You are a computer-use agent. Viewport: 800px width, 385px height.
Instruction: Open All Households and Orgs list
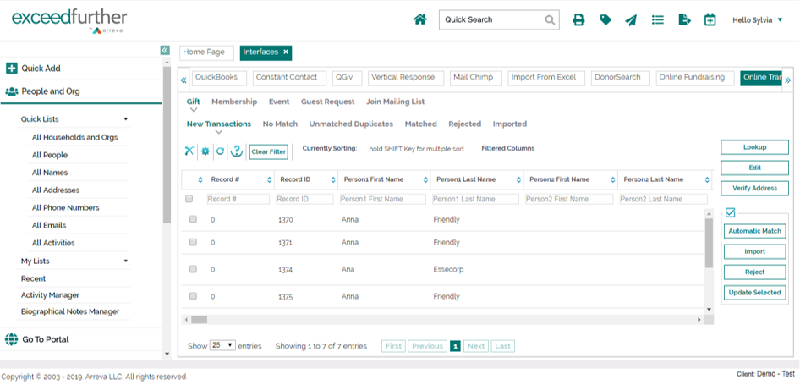[75, 137]
